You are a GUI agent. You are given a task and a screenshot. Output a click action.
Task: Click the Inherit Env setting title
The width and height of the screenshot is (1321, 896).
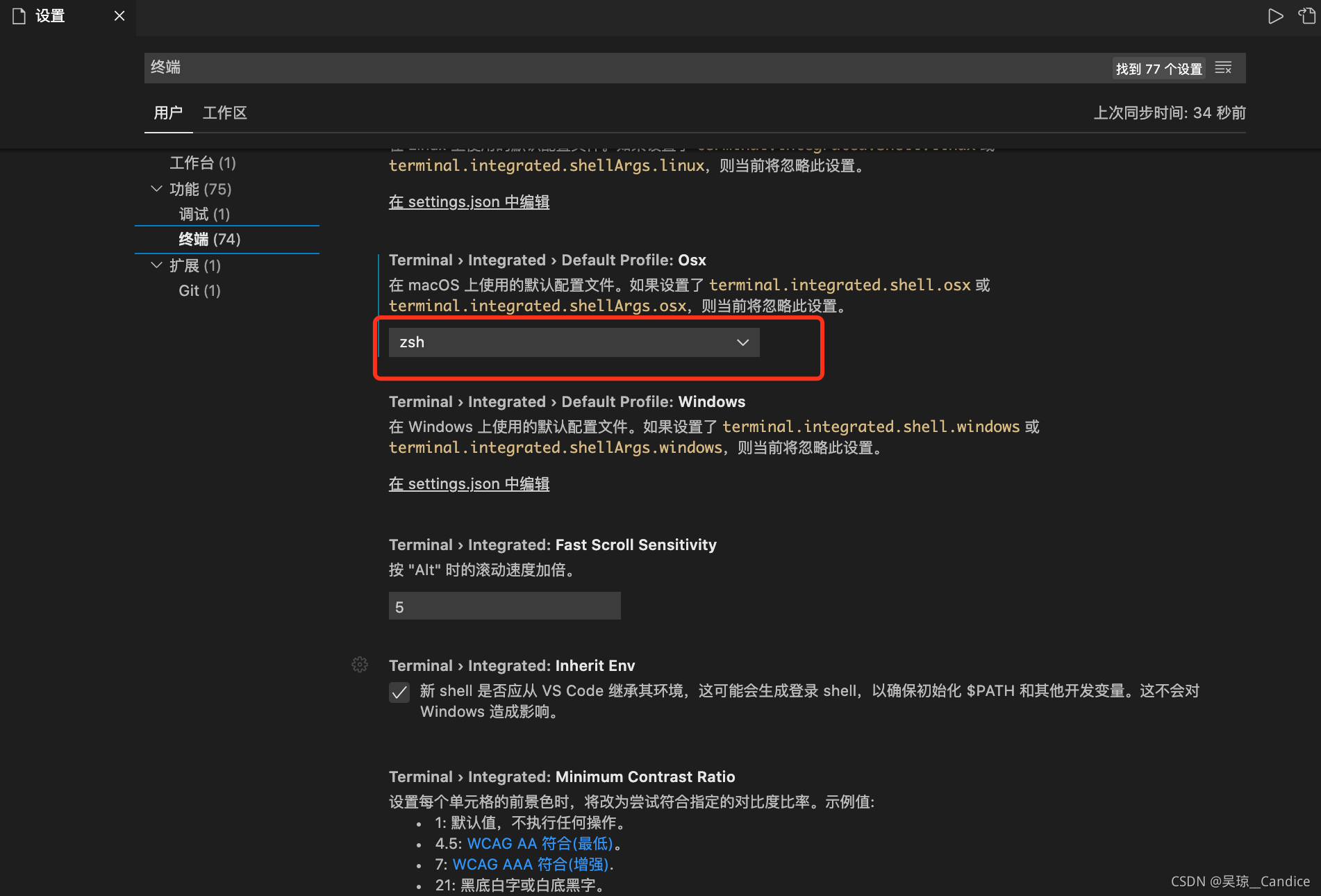click(x=512, y=666)
